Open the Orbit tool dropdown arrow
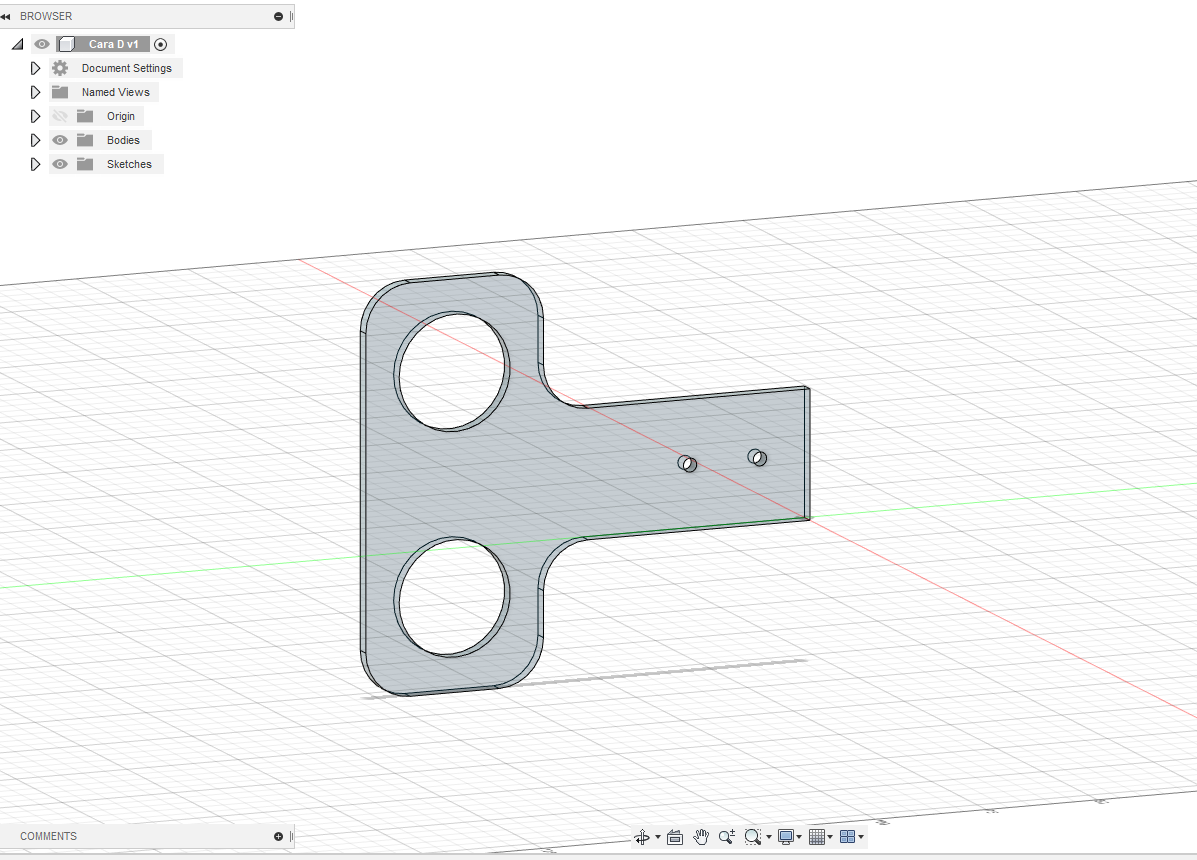This screenshot has height=860, width=1197. (658, 837)
